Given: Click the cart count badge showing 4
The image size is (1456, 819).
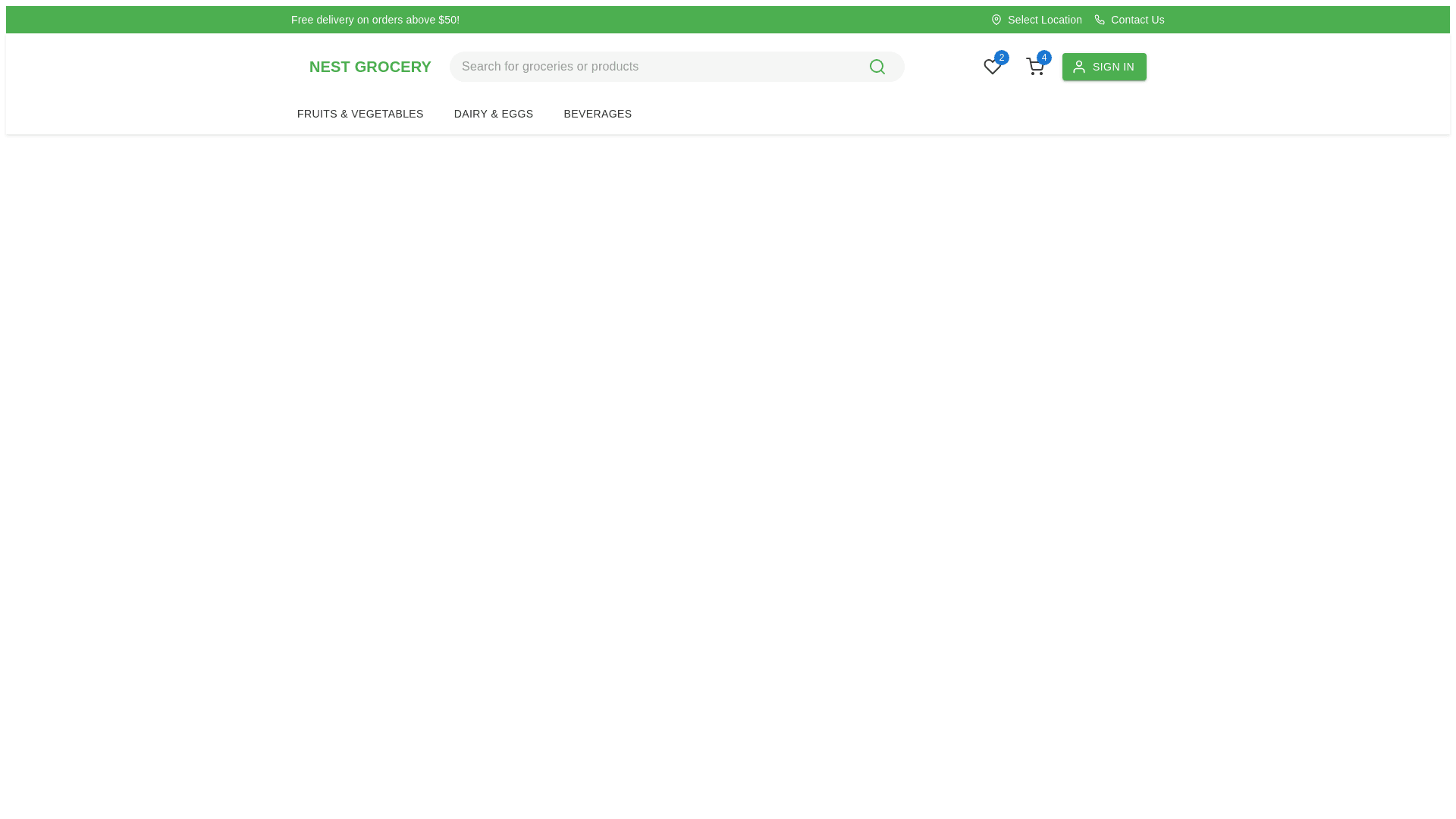Looking at the screenshot, I should (1044, 58).
